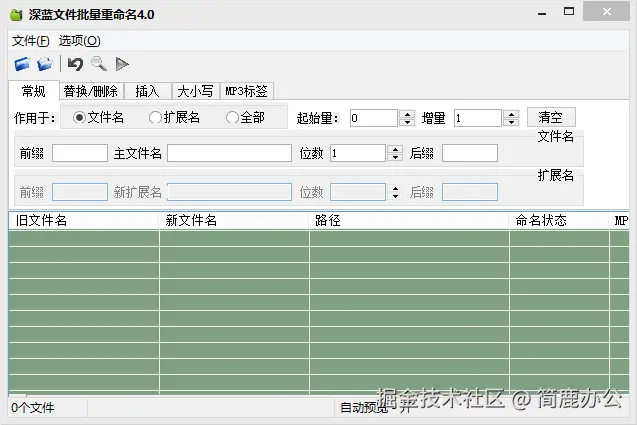Switch to the 大小写 tab

point(195,91)
